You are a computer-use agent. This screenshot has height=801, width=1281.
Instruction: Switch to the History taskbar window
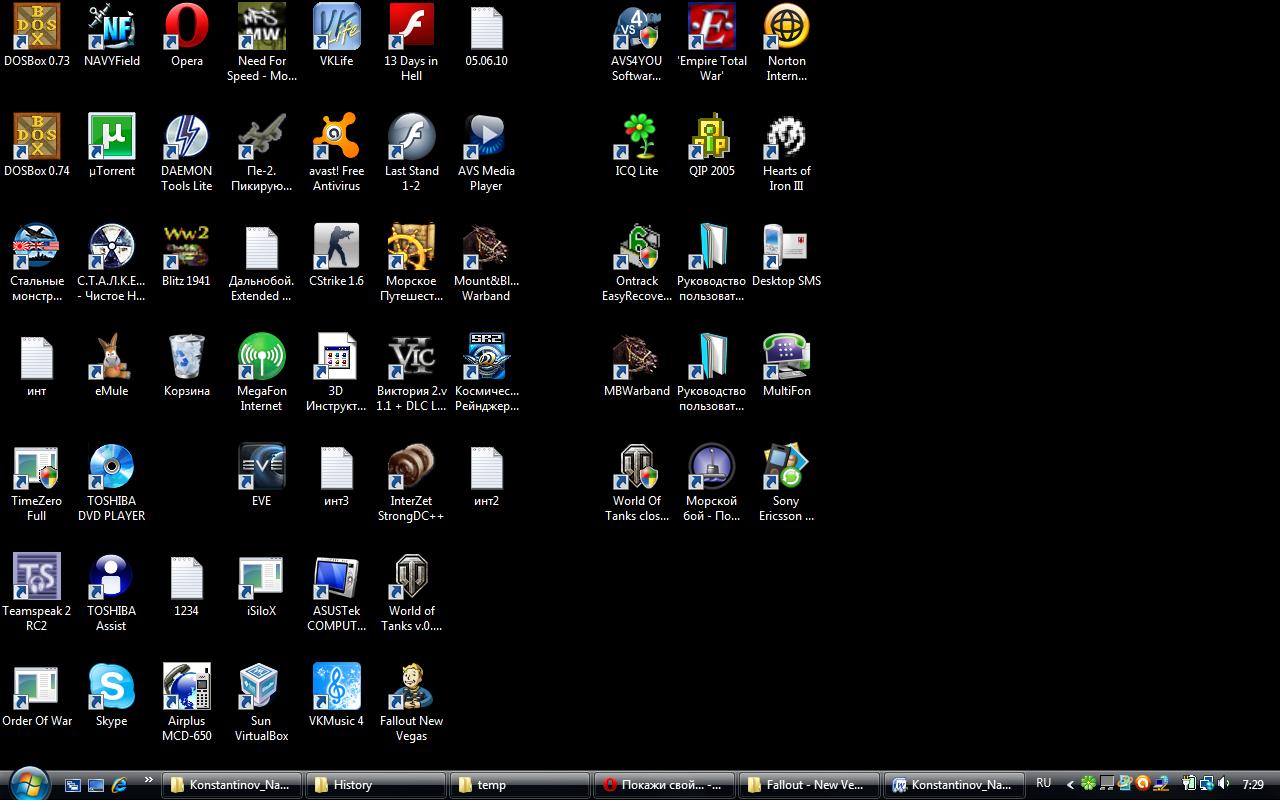point(374,785)
